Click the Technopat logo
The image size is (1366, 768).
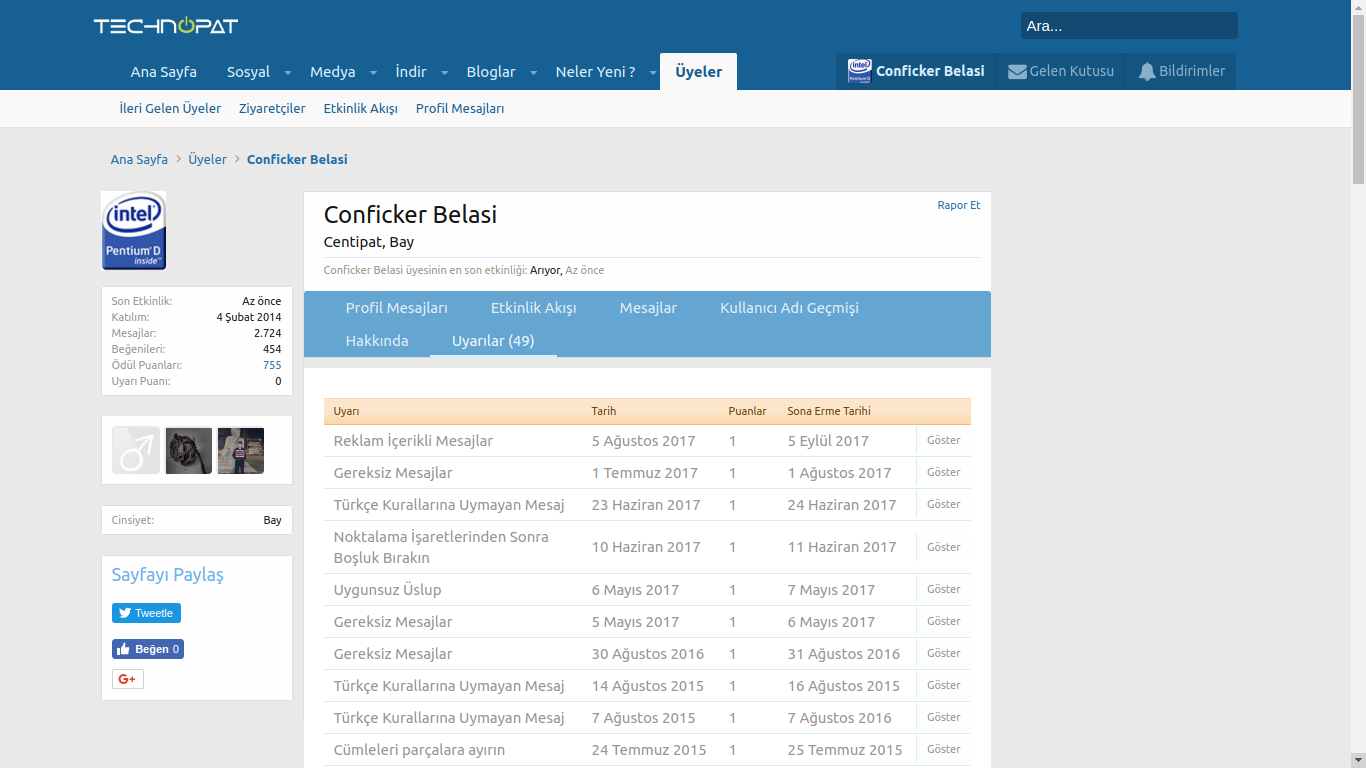tap(166, 26)
